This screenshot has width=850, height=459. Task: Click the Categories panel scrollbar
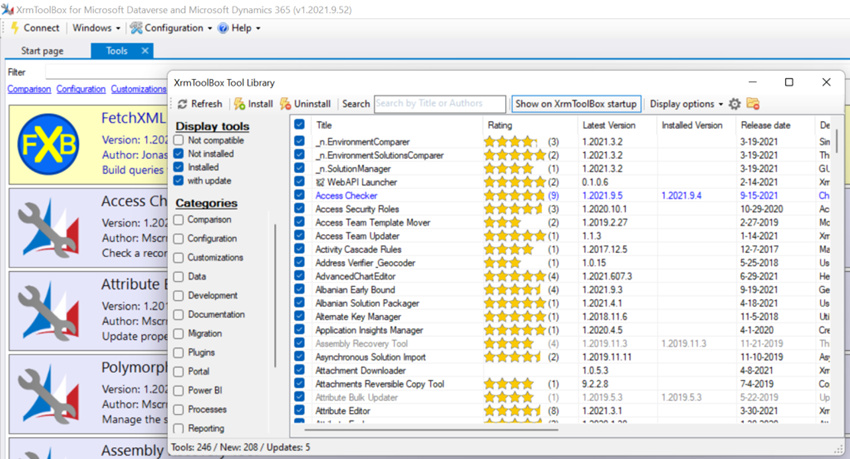275,295
